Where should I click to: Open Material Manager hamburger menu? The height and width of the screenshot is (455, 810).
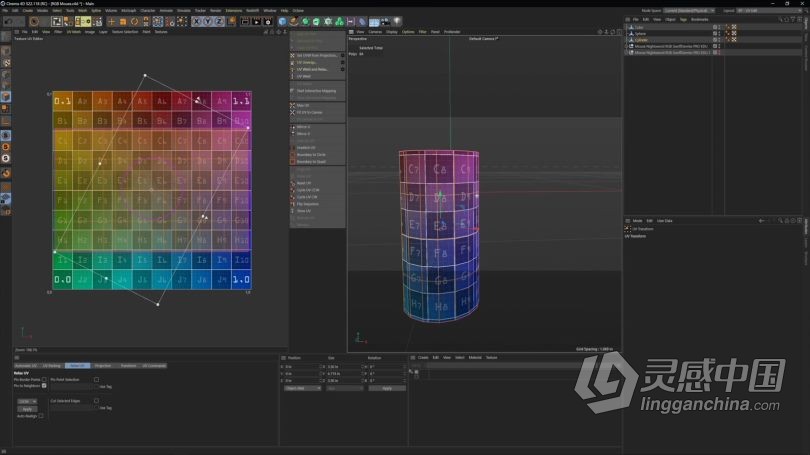(412, 357)
